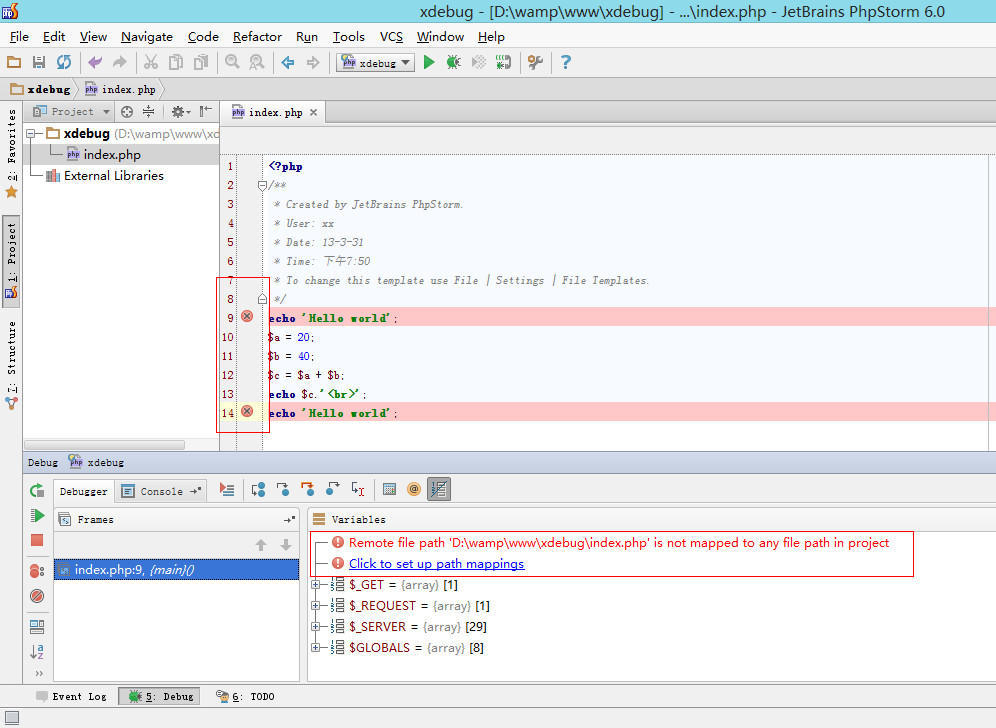Open the Run menu
The width and height of the screenshot is (996, 728).
pyautogui.click(x=307, y=37)
